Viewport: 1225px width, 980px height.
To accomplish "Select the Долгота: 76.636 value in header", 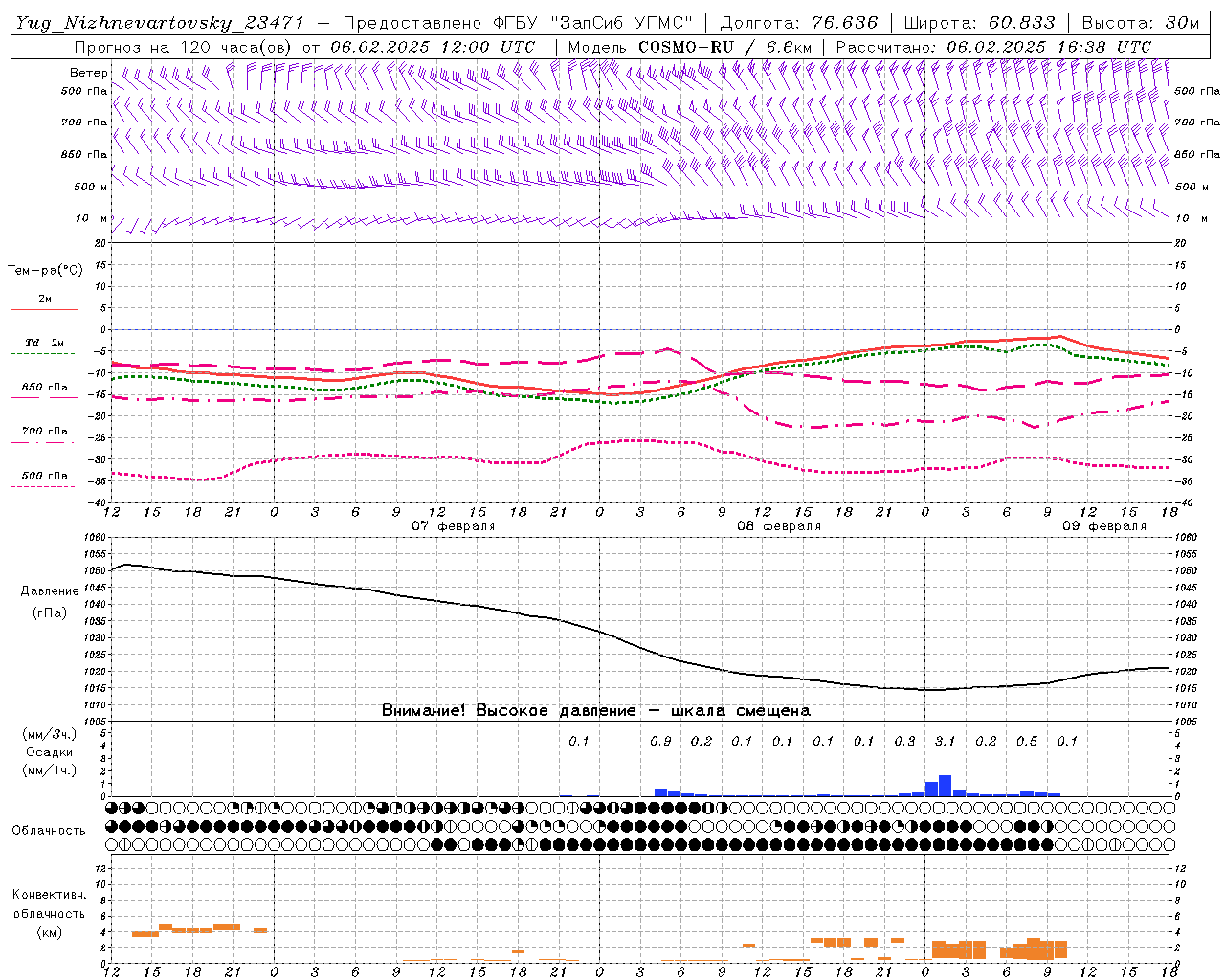I will tap(798, 23).
